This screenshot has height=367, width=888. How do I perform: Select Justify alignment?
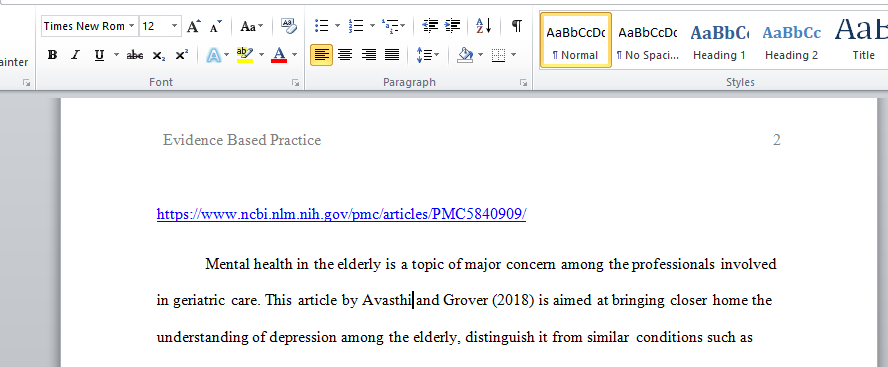pyautogui.click(x=392, y=55)
